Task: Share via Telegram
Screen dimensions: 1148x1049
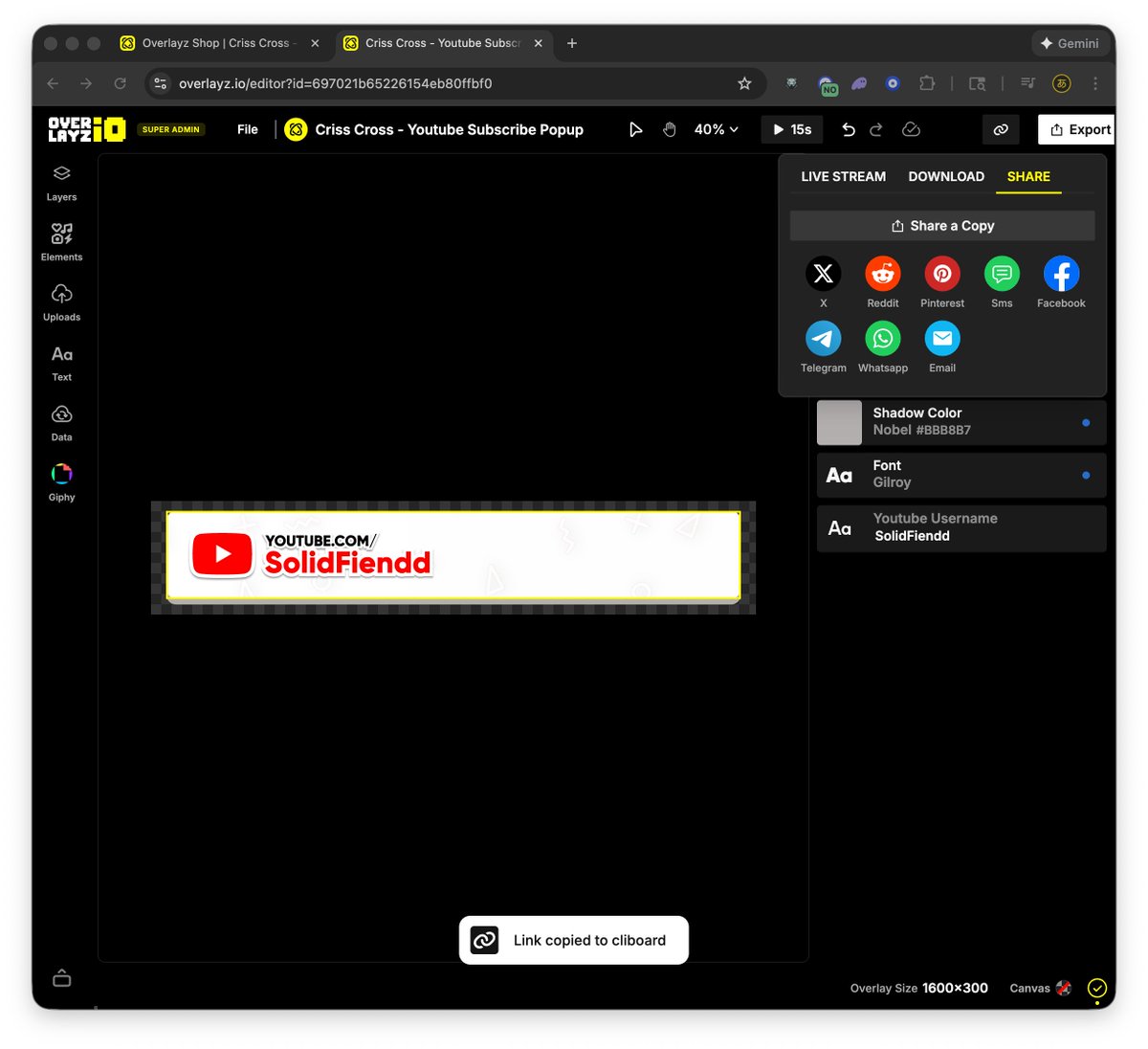Action: pyautogui.click(x=823, y=338)
